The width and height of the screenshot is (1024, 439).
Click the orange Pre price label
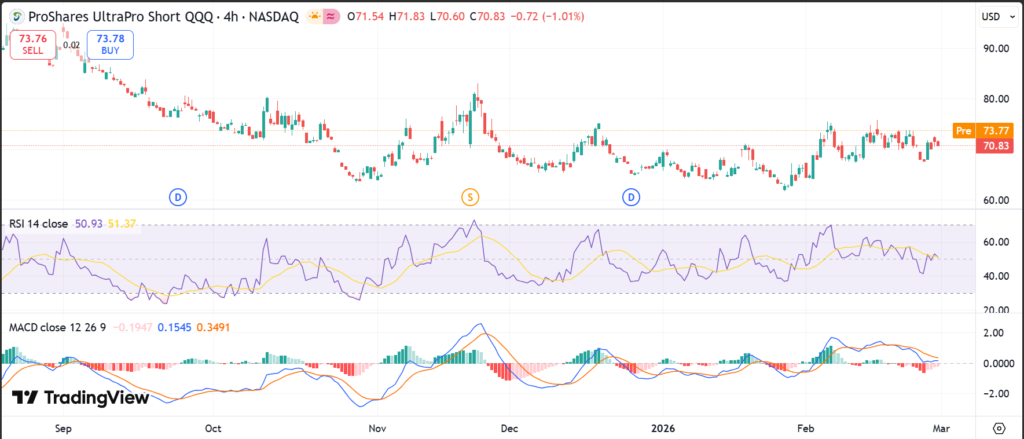(x=964, y=130)
